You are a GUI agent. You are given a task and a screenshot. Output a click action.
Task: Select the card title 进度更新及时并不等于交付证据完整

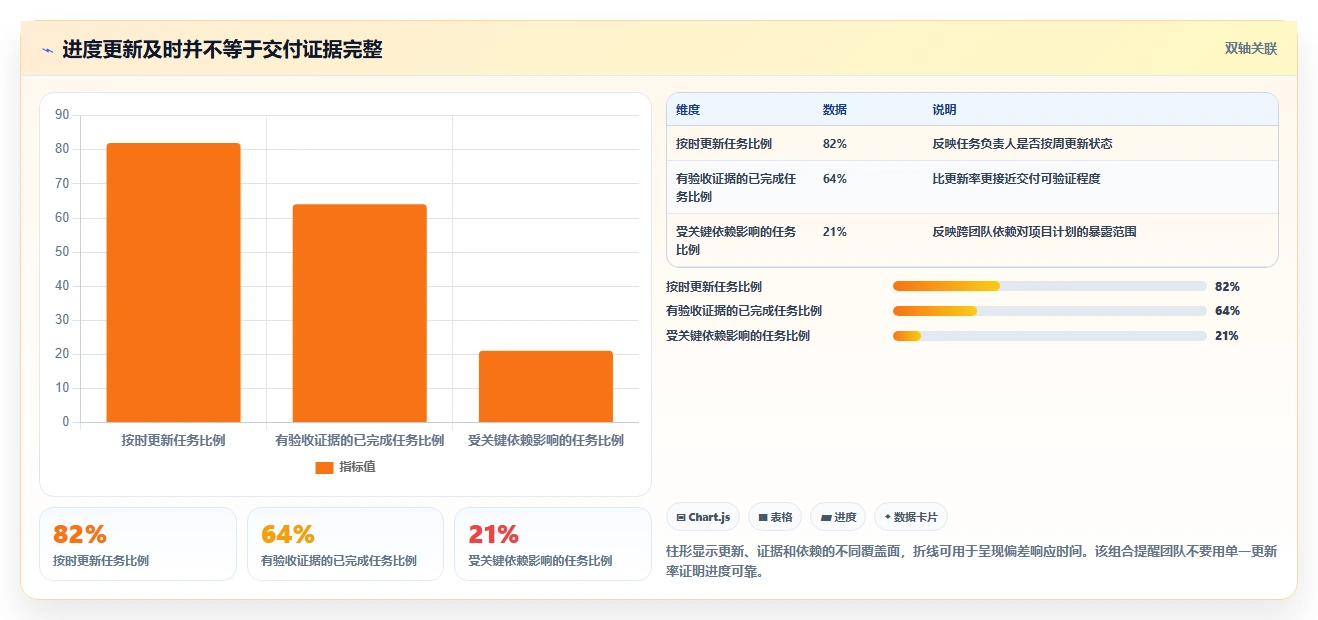(222, 49)
